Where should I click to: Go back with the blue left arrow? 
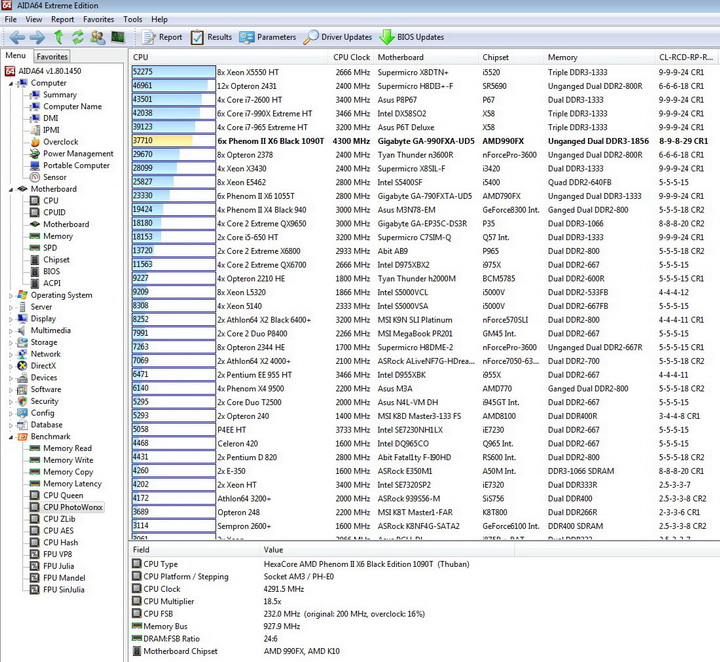17,37
